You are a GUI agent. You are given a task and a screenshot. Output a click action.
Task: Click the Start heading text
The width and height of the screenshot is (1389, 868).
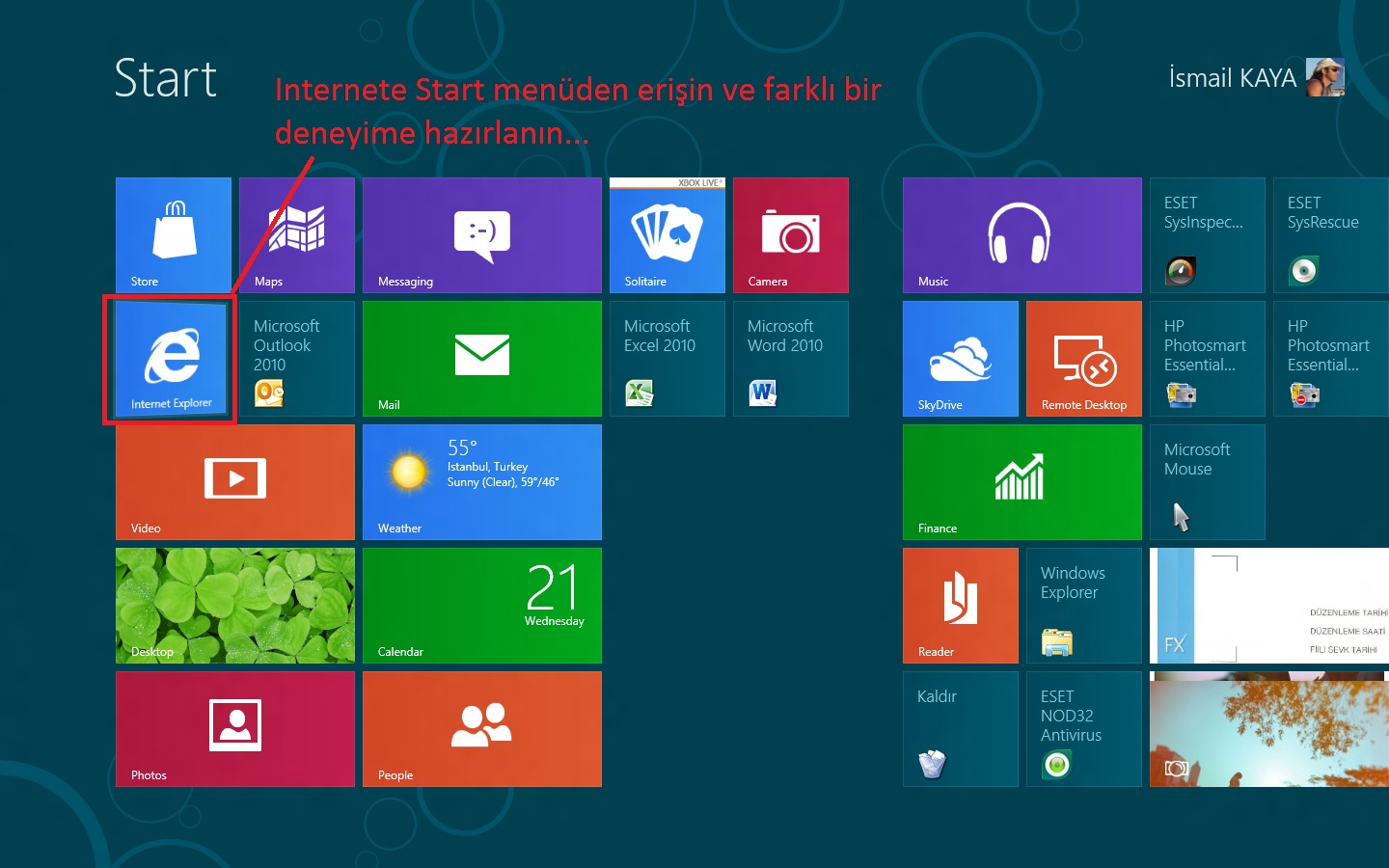pos(165,78)
